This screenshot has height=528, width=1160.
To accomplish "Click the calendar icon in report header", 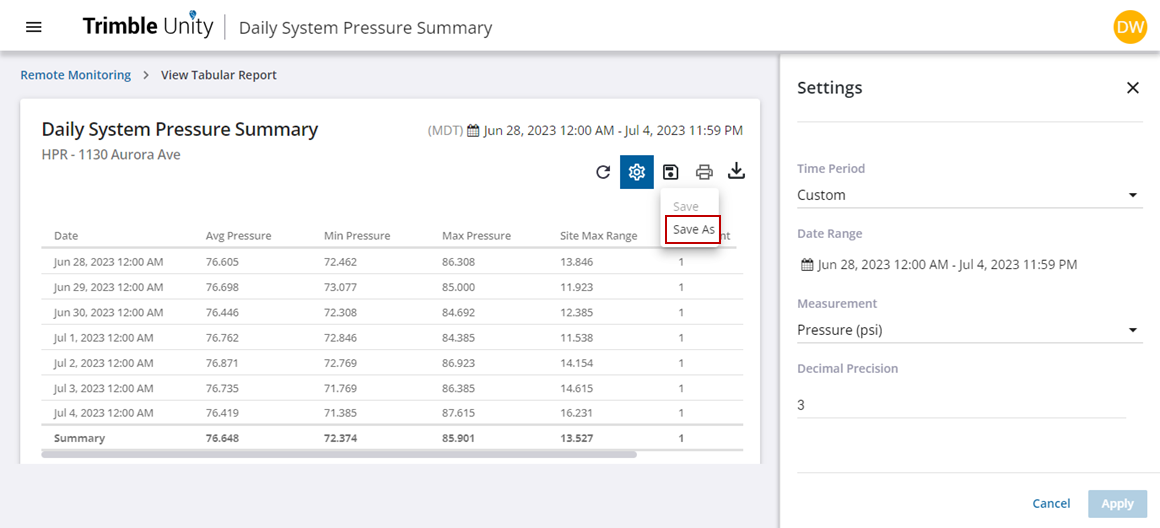I will 473,131.
